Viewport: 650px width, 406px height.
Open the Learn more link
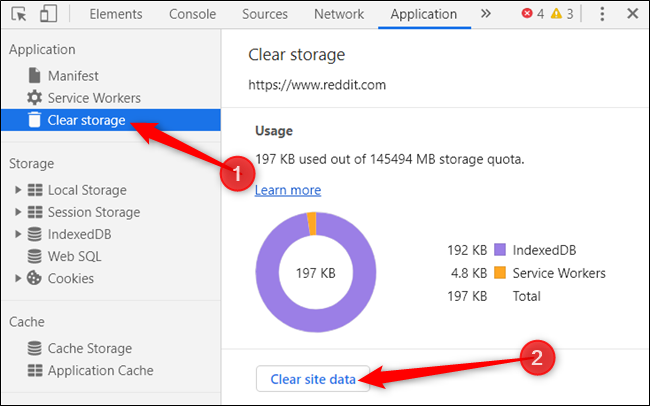click(288, 190)
